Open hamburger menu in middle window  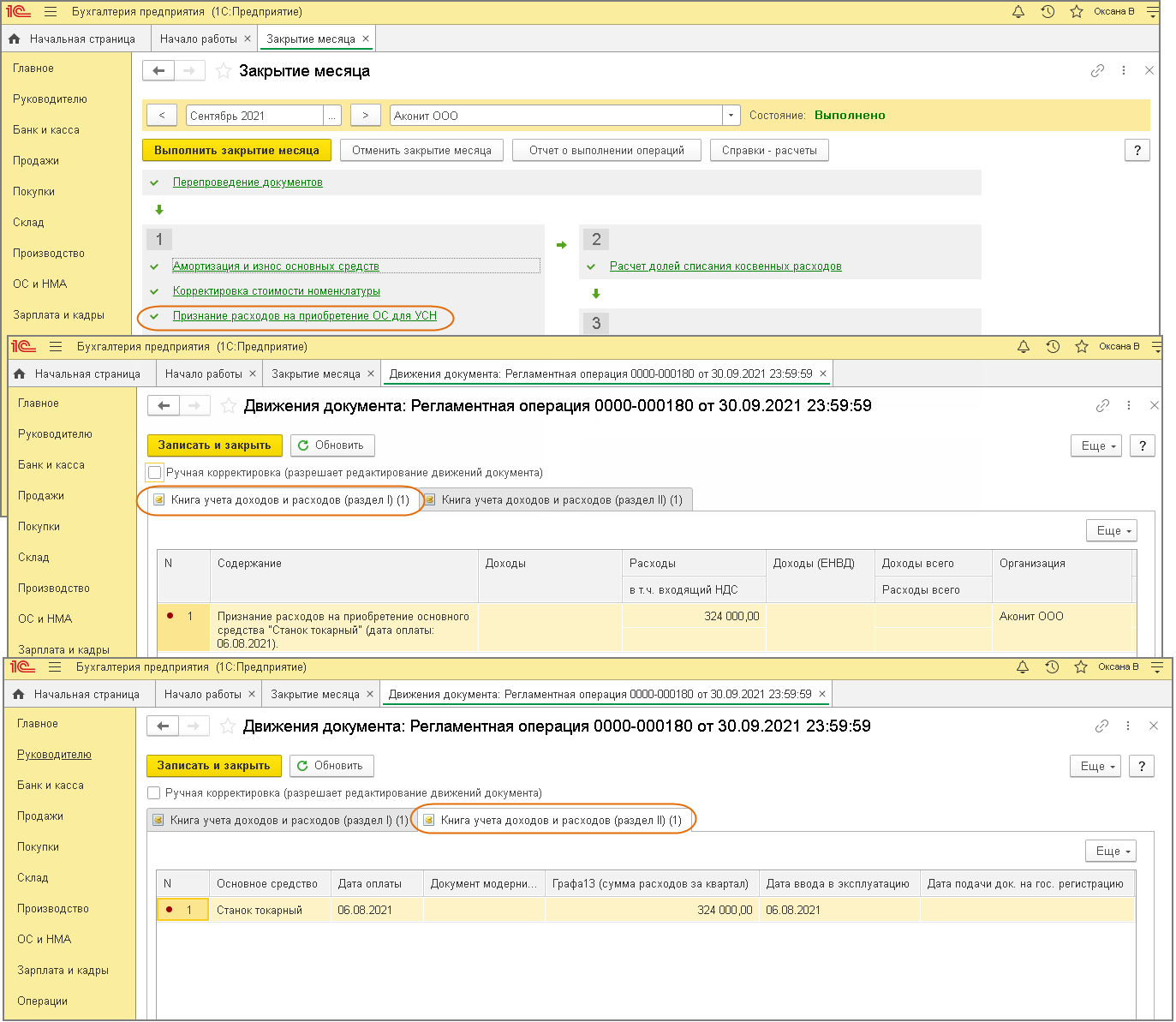pyautogui.click(x=56, y=347)
